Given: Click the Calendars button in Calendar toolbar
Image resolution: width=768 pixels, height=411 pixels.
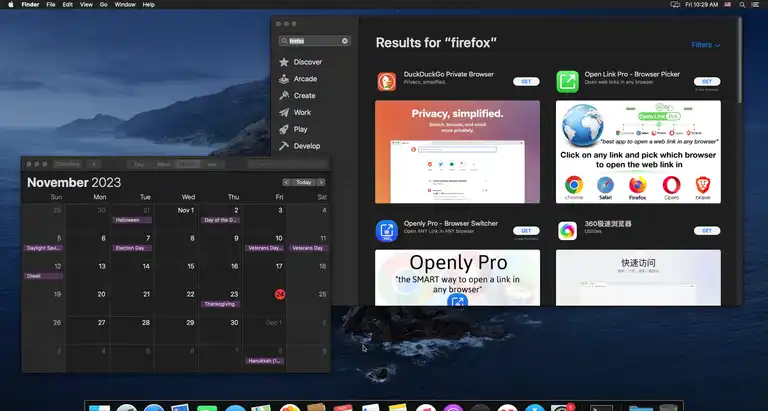Looking at the screenshot, I should 67,165.
